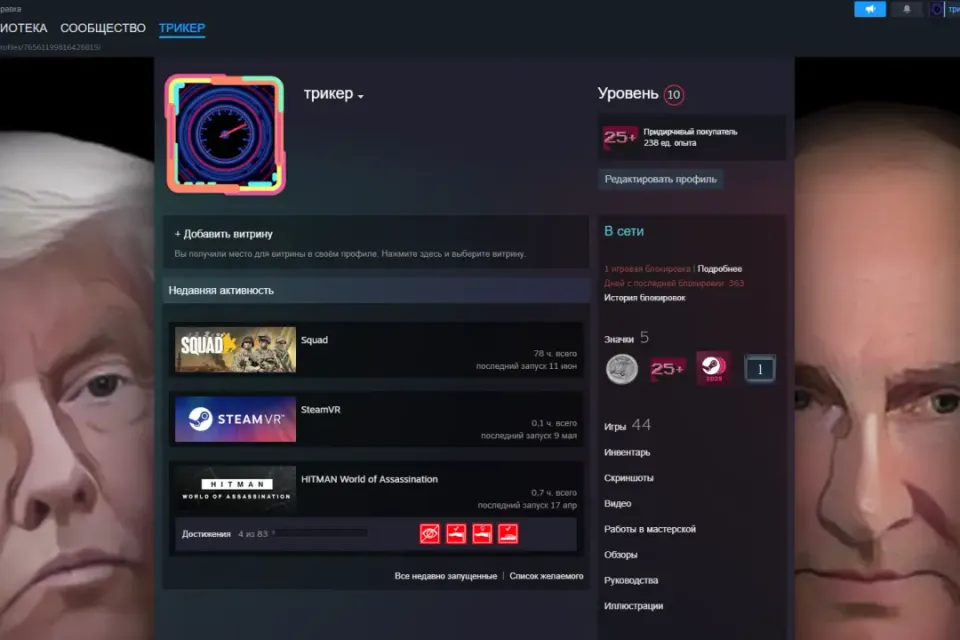
Task: Switch to the СООБЩЕСТВО menu
Action: click(103, 28)
